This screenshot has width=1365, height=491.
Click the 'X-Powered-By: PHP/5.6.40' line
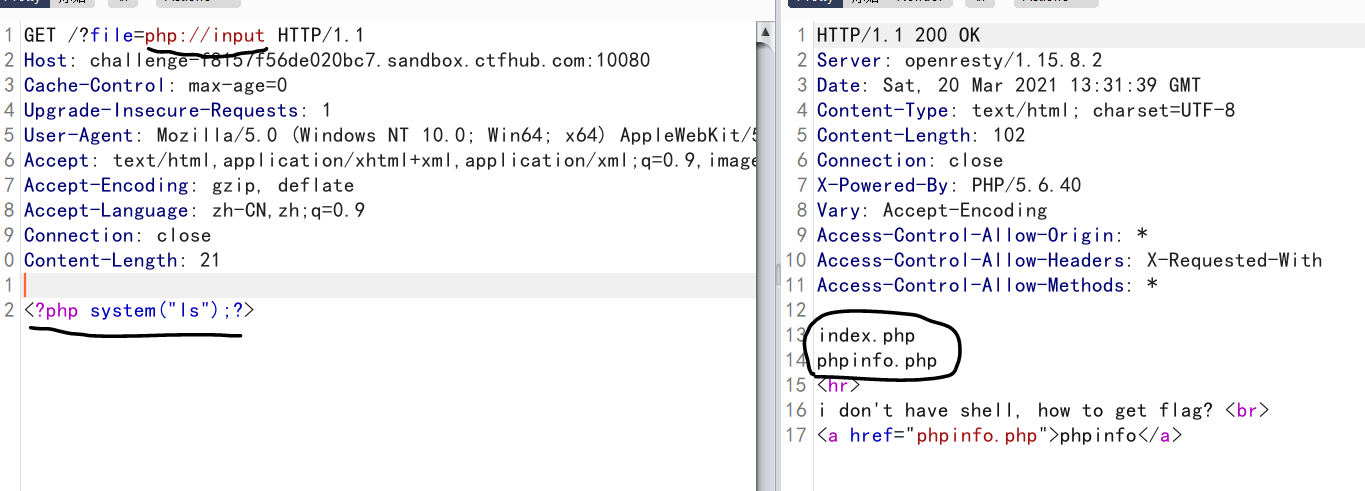pos(949,185)
